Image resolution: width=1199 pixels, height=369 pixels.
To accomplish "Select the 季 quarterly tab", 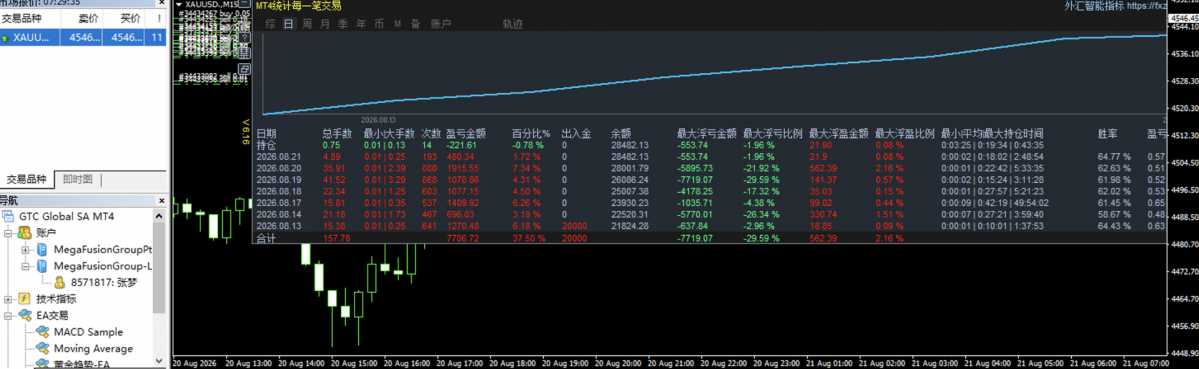I will pyautogui.click(x=343, y=24).
